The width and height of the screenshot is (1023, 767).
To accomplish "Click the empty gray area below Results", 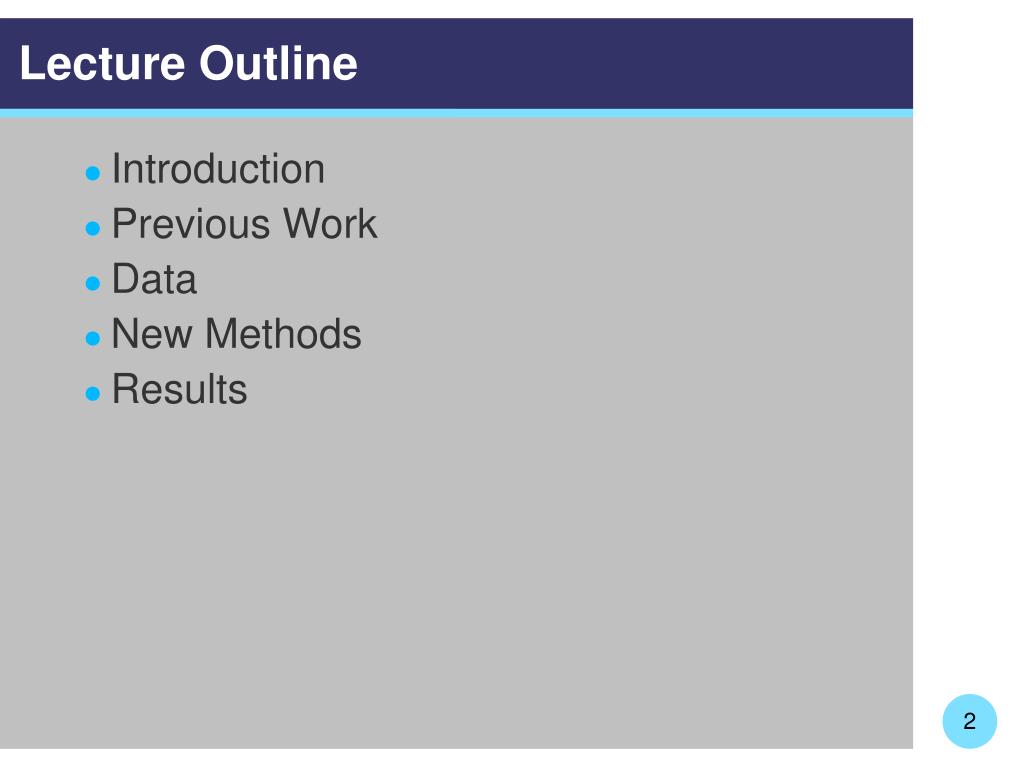I will tap(456, 574).
